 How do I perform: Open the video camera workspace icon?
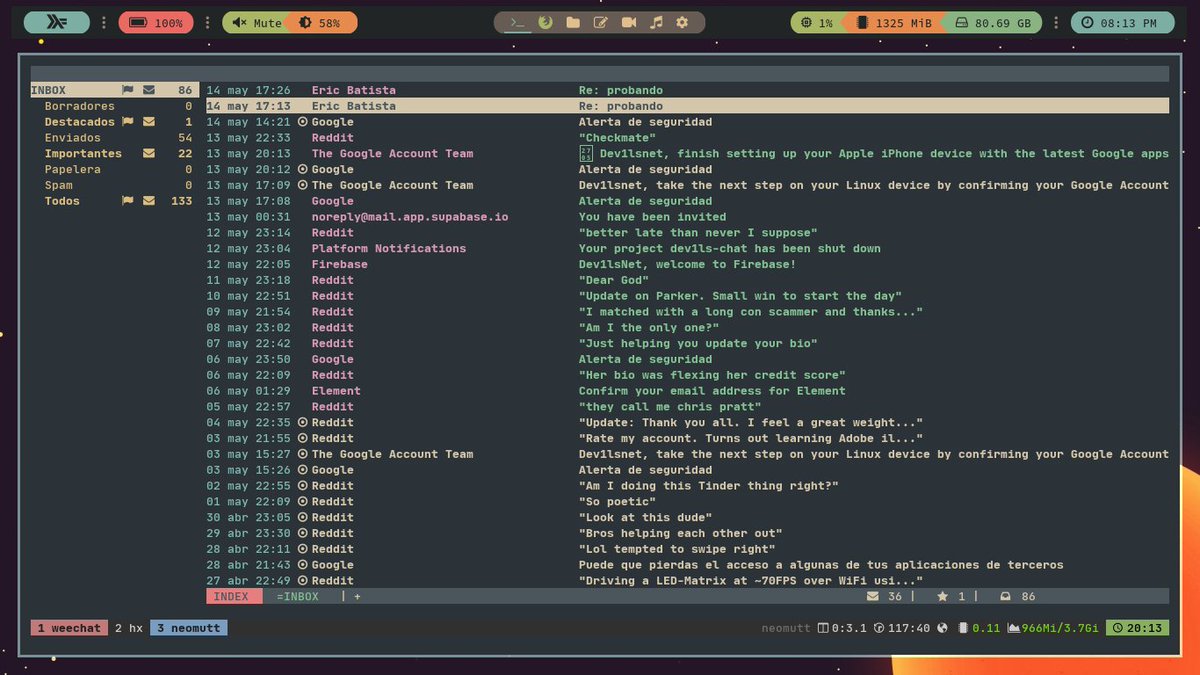629,22
